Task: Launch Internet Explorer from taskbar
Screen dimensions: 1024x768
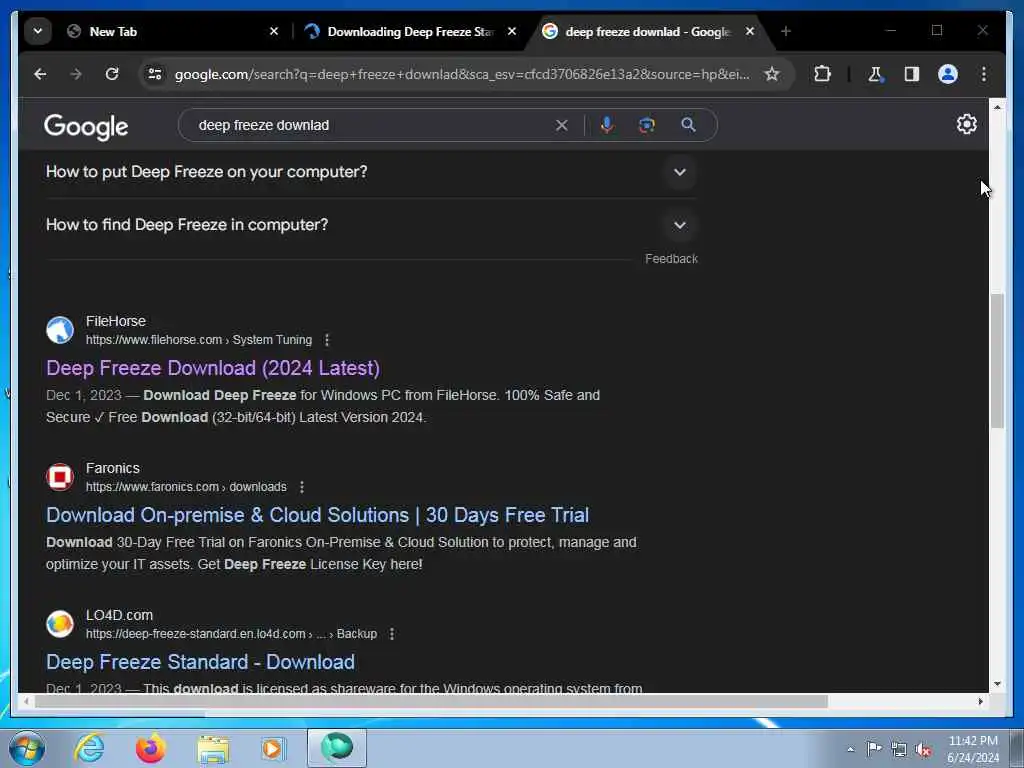Action: coord(89,748)
